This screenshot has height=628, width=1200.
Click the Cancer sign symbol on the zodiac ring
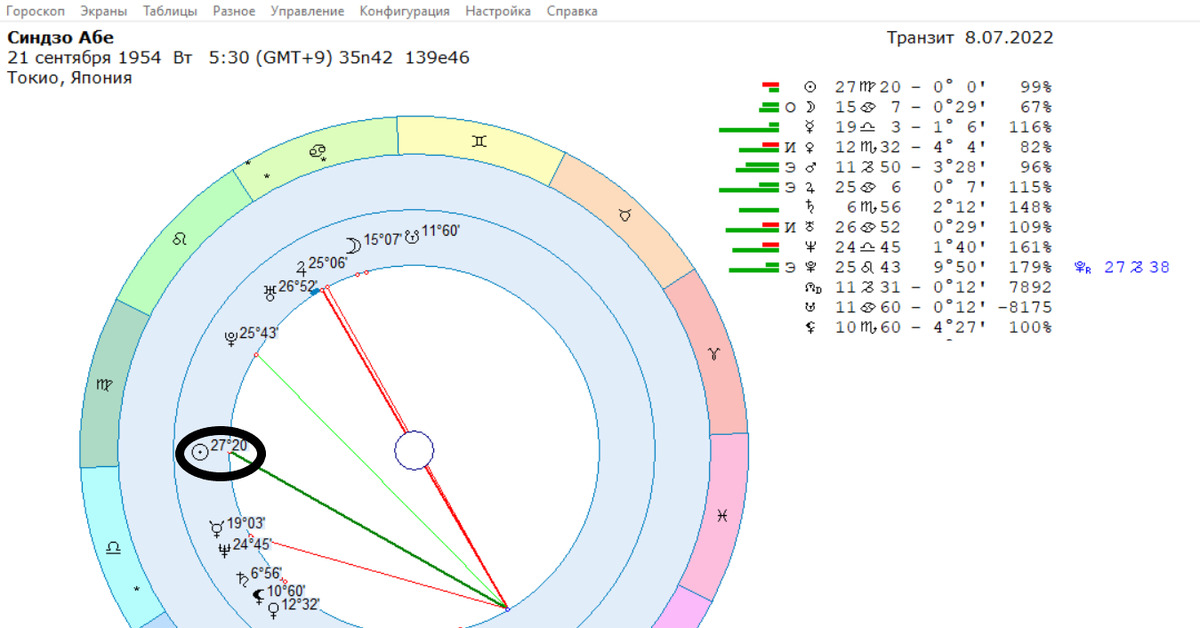pos(317,150)
